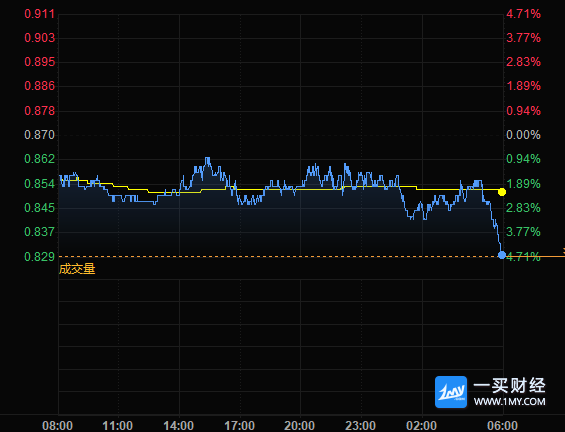
Task: Click the 17:00 time axis label
Action: 239,426
